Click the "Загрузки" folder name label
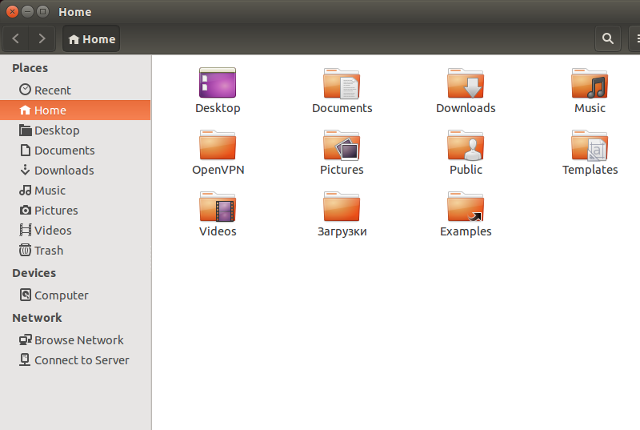The width and height of the screenshot is (640, 430). (342, 231)
